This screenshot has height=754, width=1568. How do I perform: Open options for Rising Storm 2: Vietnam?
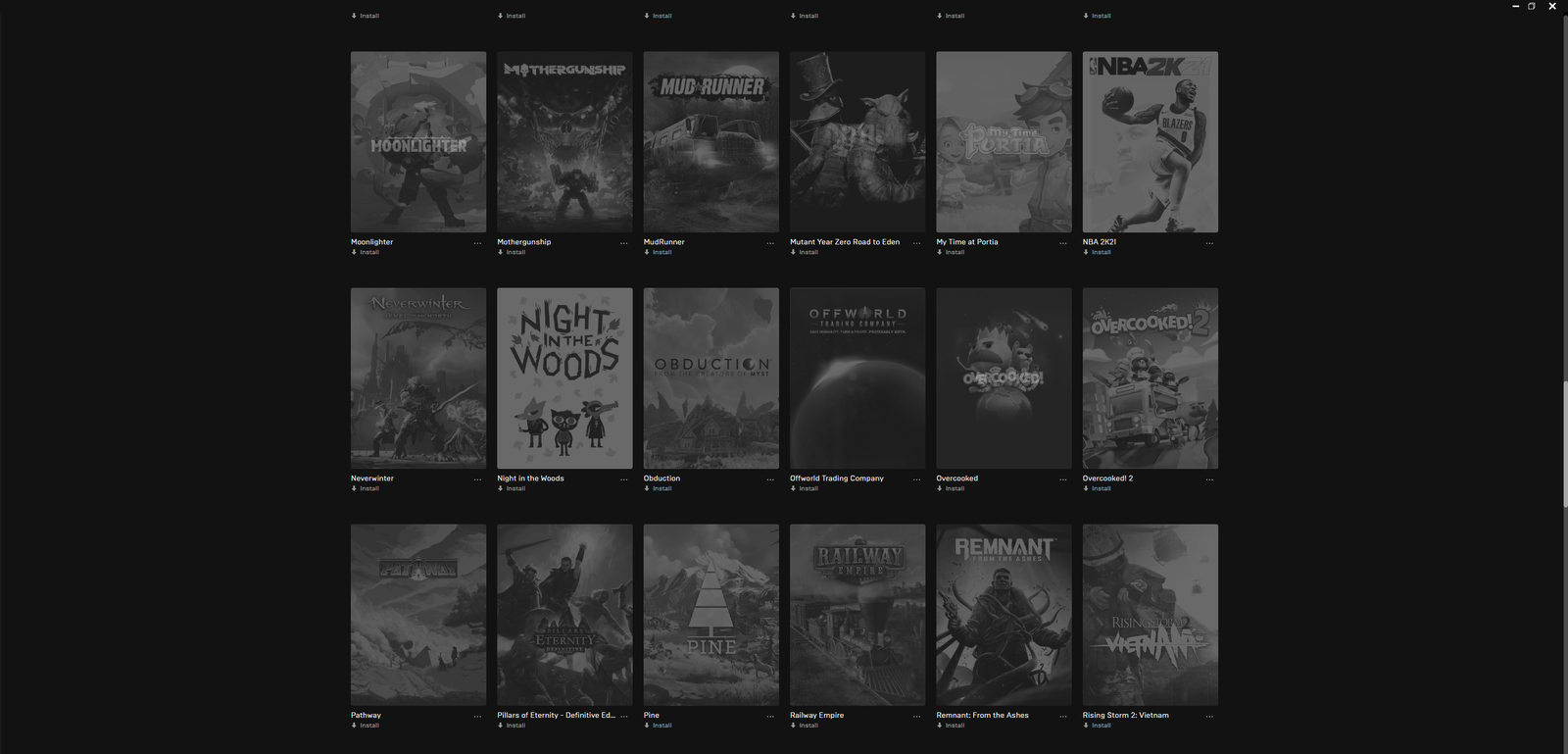point(1209,717)
